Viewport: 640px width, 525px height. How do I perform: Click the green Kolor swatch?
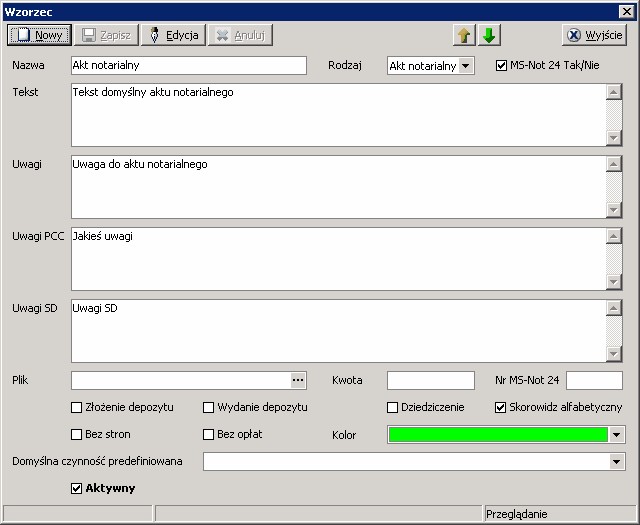[497, 435]
